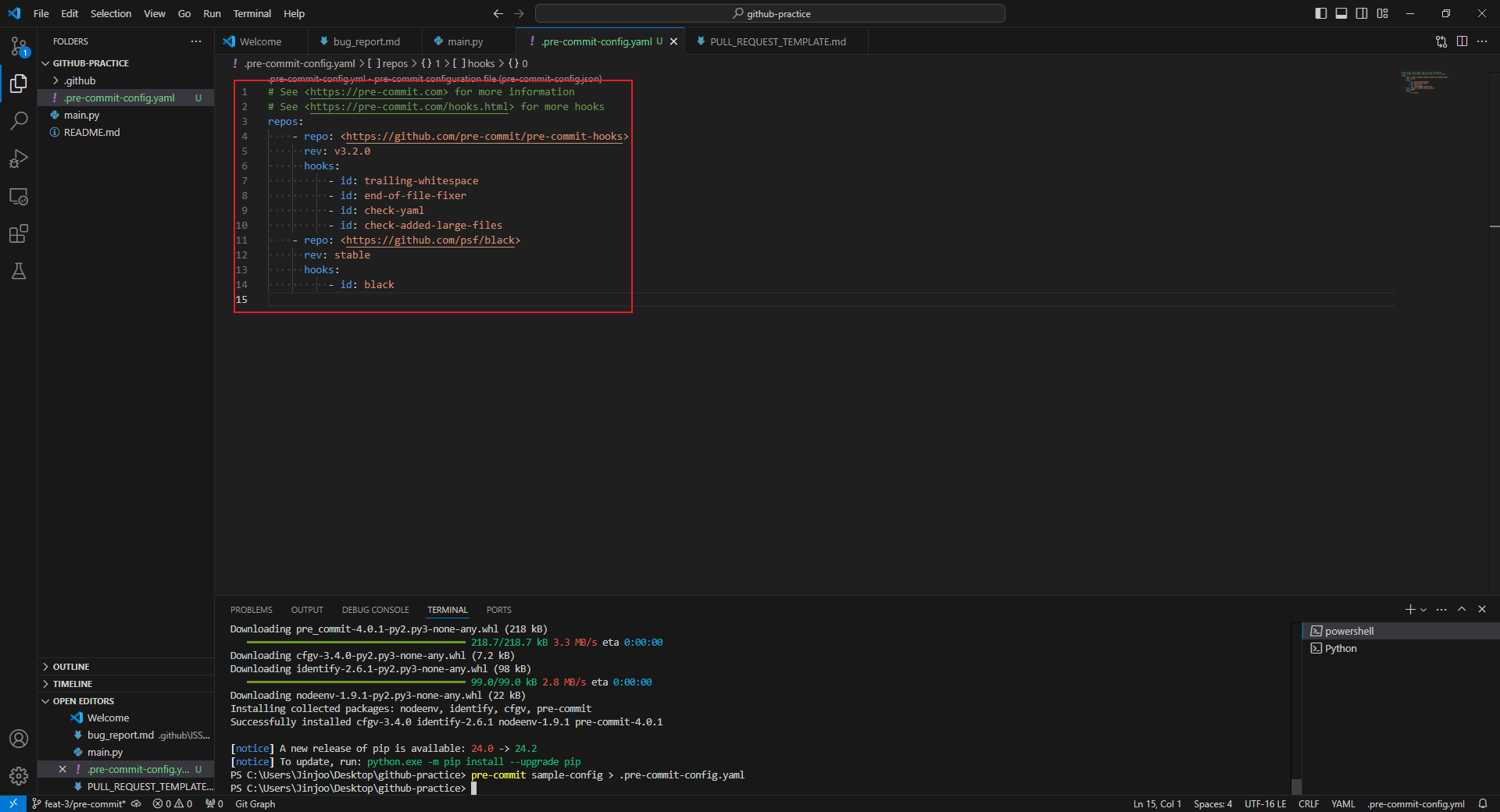This screenshot has width=1500, height=812.
Task: Open the Explorer view in activity bar
Action: [x=19, y=84]
